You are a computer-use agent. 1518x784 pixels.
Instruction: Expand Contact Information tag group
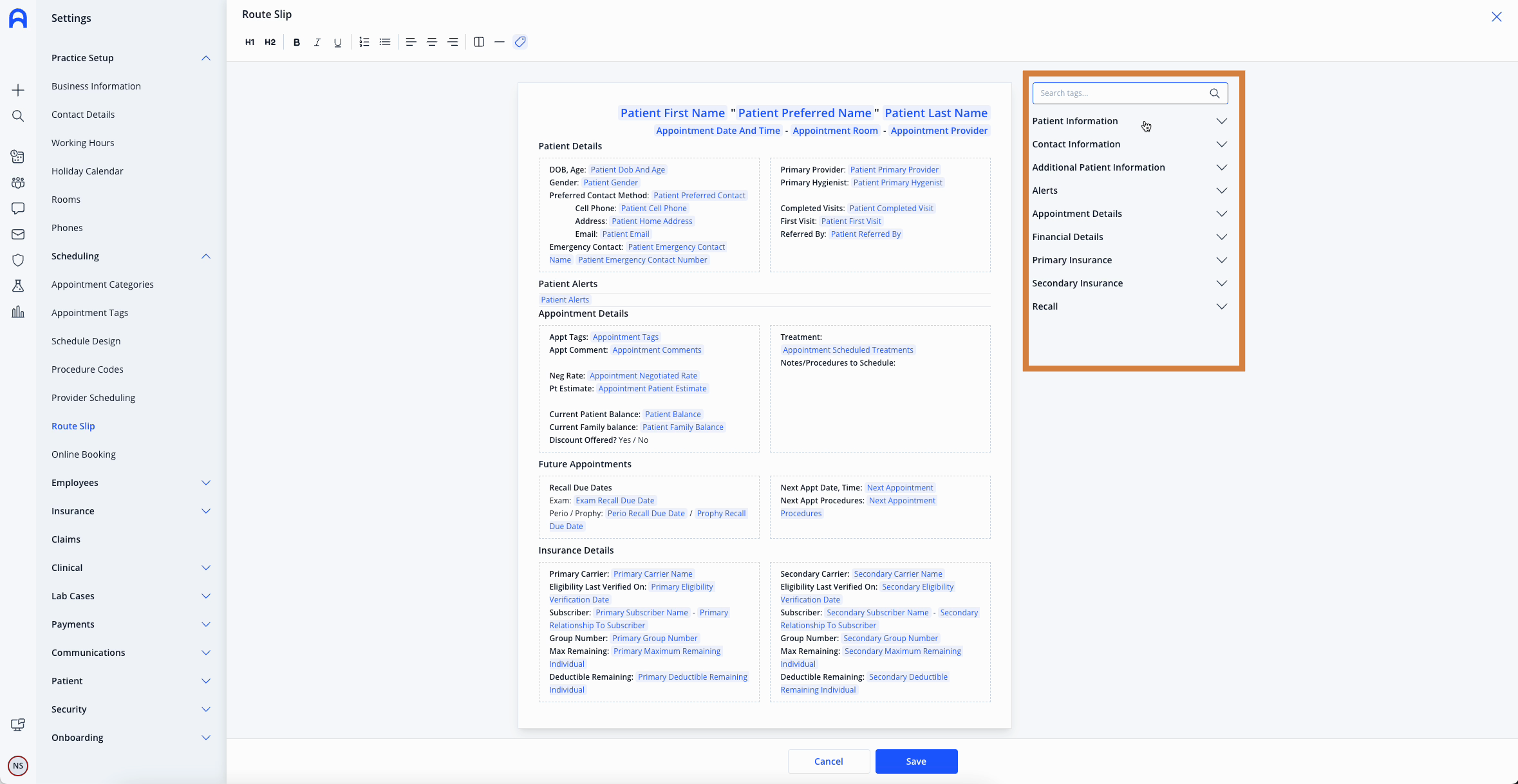point(1130,144)
